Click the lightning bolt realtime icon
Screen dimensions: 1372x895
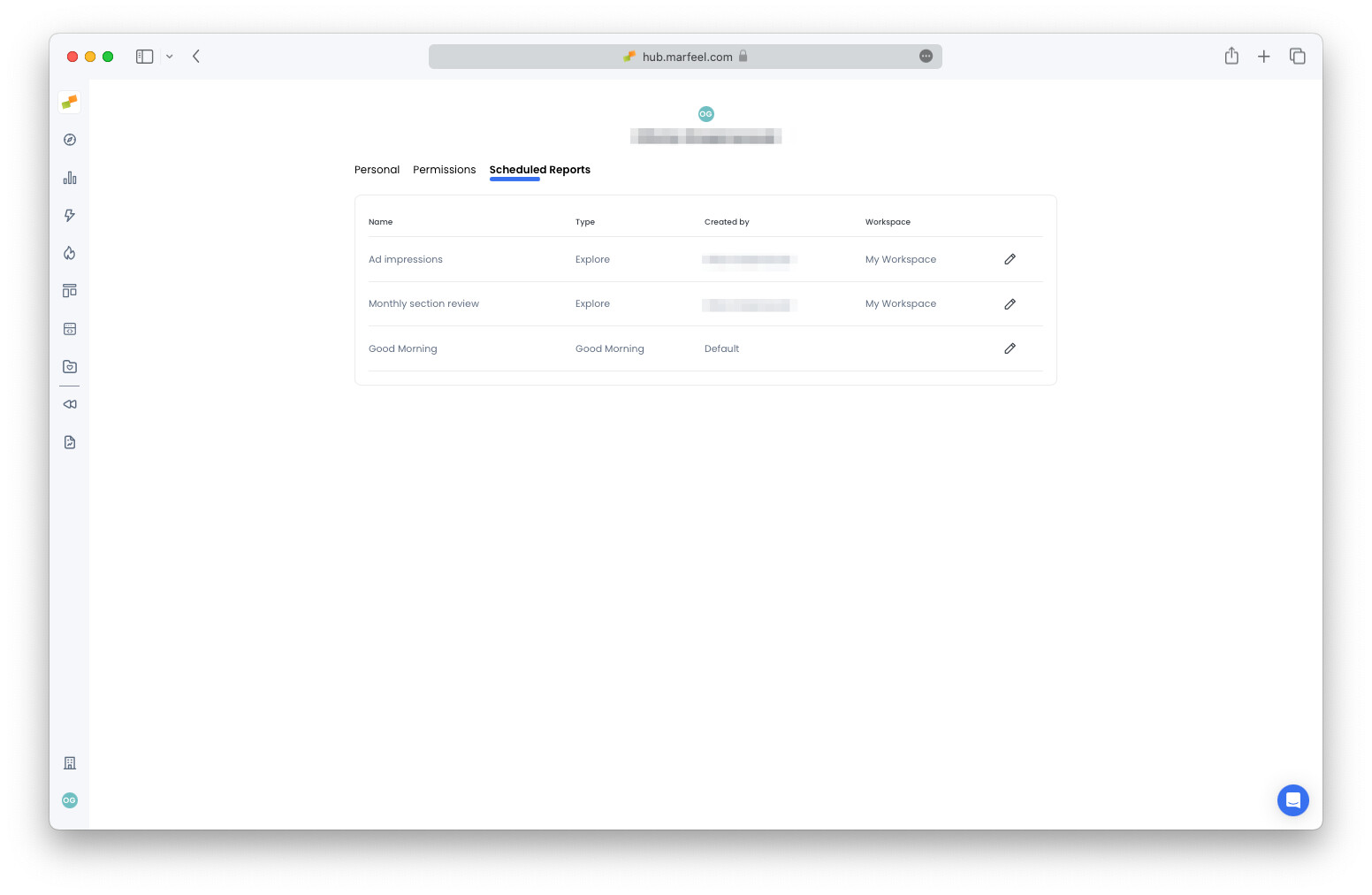pos(69,215)
